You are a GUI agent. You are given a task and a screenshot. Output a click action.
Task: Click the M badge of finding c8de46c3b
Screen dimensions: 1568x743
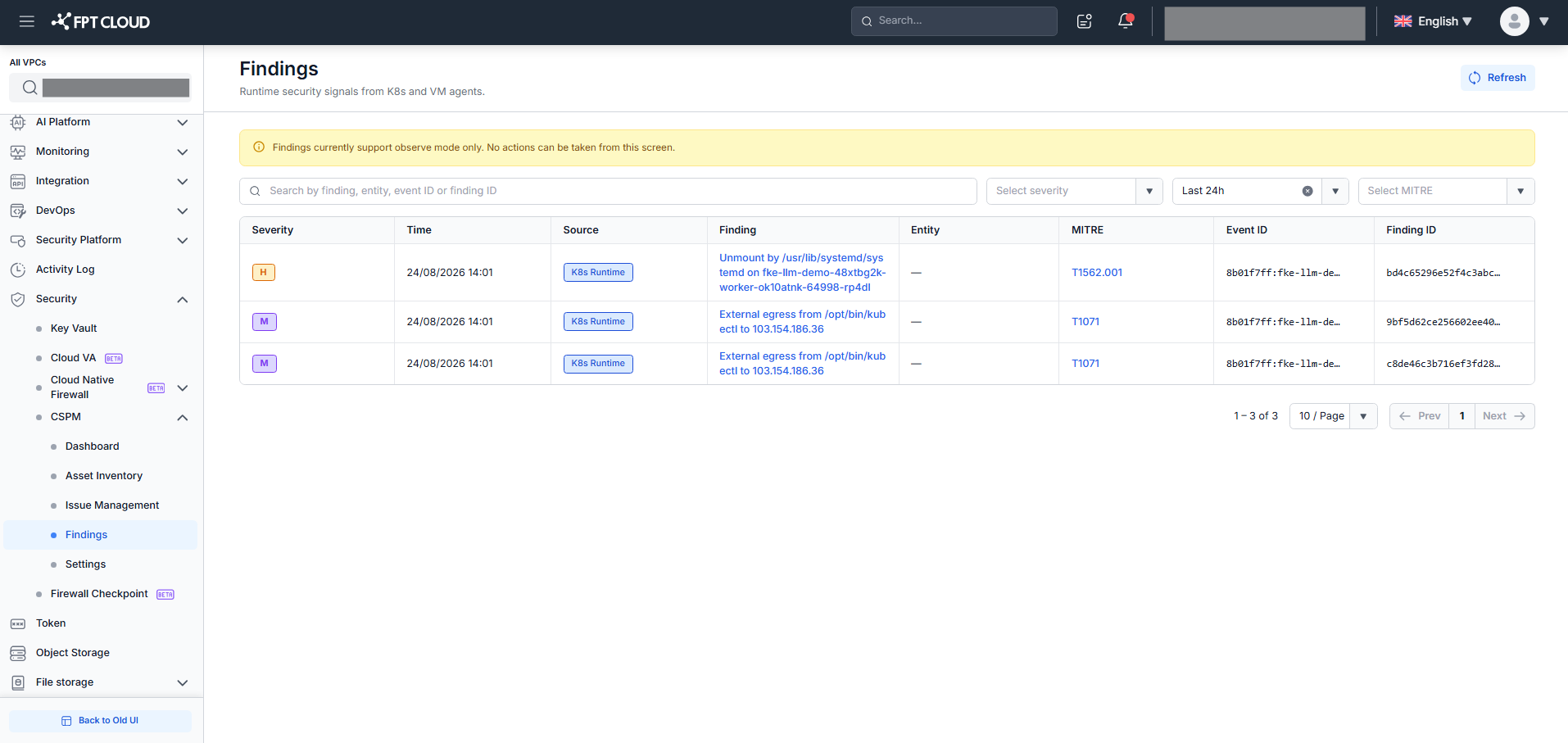coord(264,364)
